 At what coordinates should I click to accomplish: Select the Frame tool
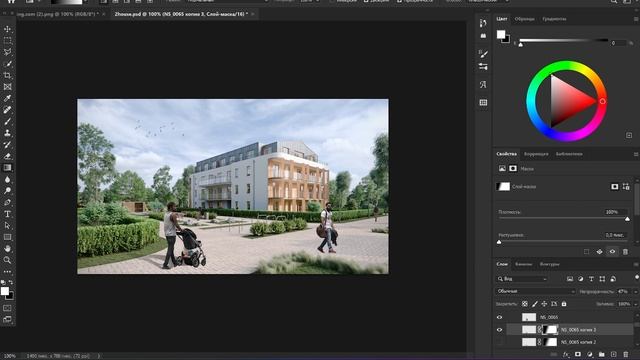[x=7, y=87]
